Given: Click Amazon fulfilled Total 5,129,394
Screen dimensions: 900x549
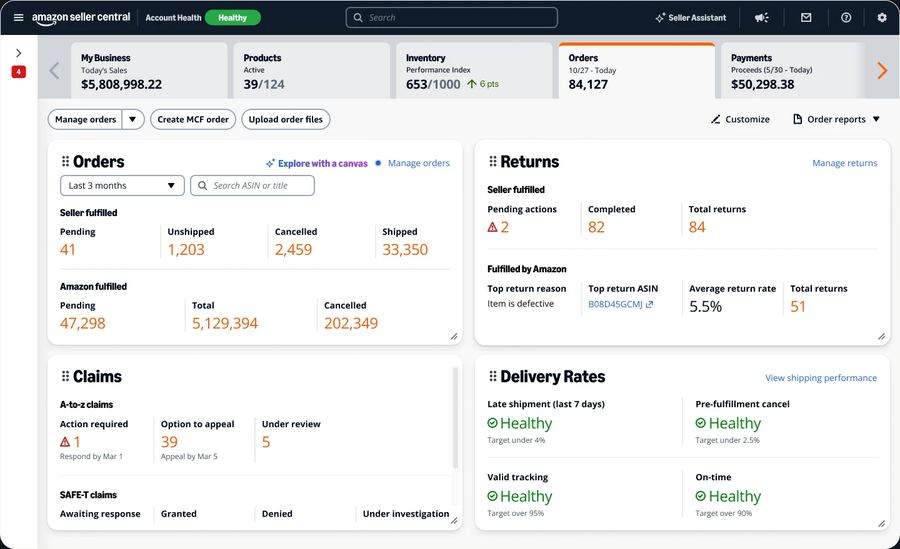Looking at the screenshot, I should (225, 323).
